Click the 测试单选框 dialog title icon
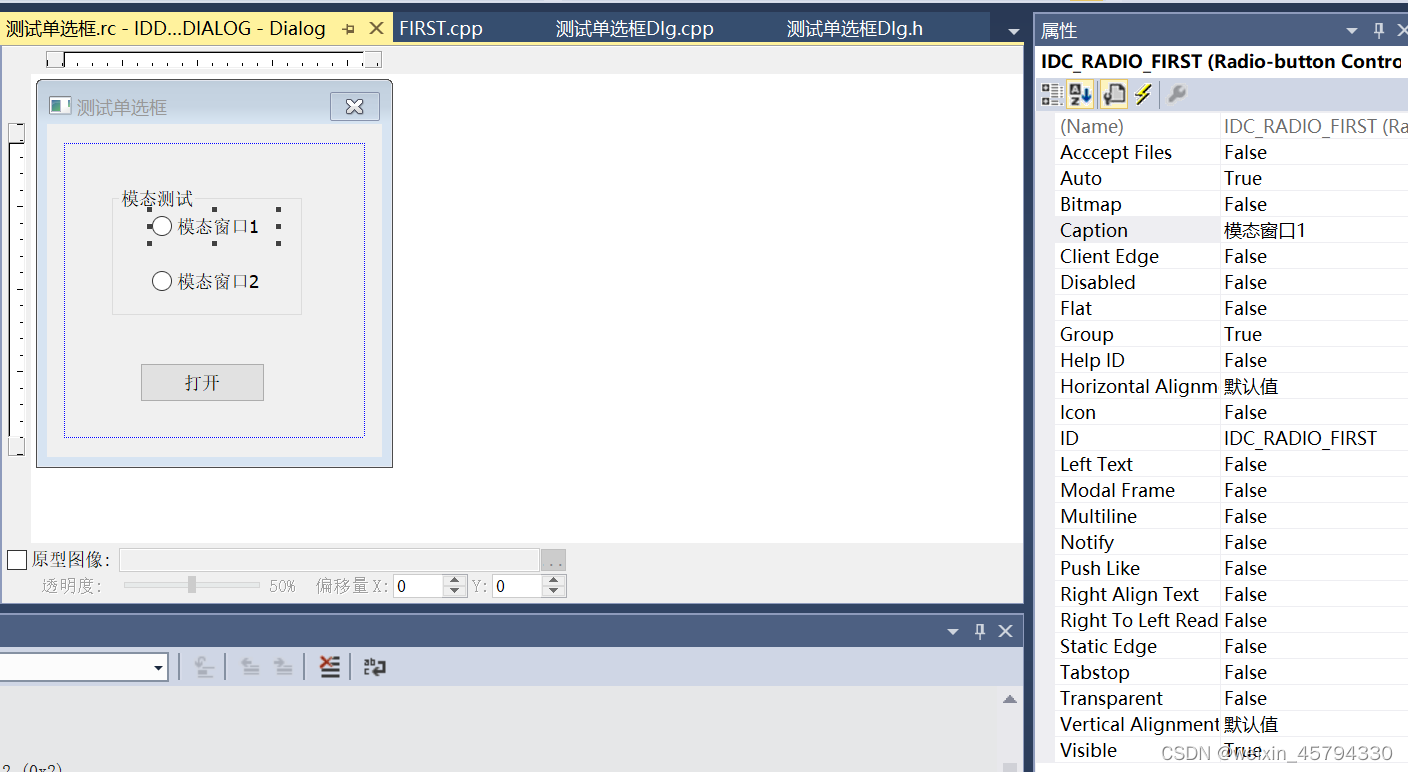Screen dimensions: 1408x772 tap(60, 105)
